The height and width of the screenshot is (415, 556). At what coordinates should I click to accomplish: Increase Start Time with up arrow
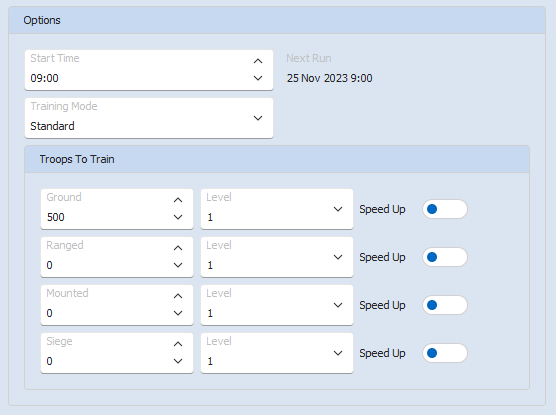click(258, 61)
